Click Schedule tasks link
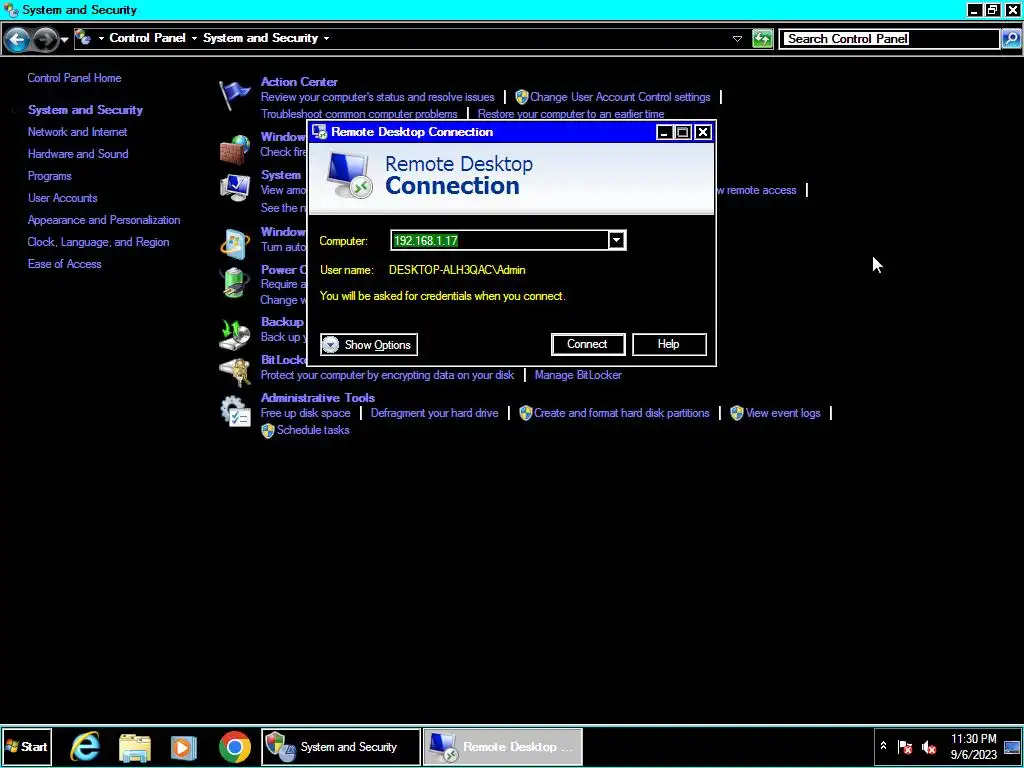The width and height of the screenshot is (1024, 768). click(x=313, y=430)
